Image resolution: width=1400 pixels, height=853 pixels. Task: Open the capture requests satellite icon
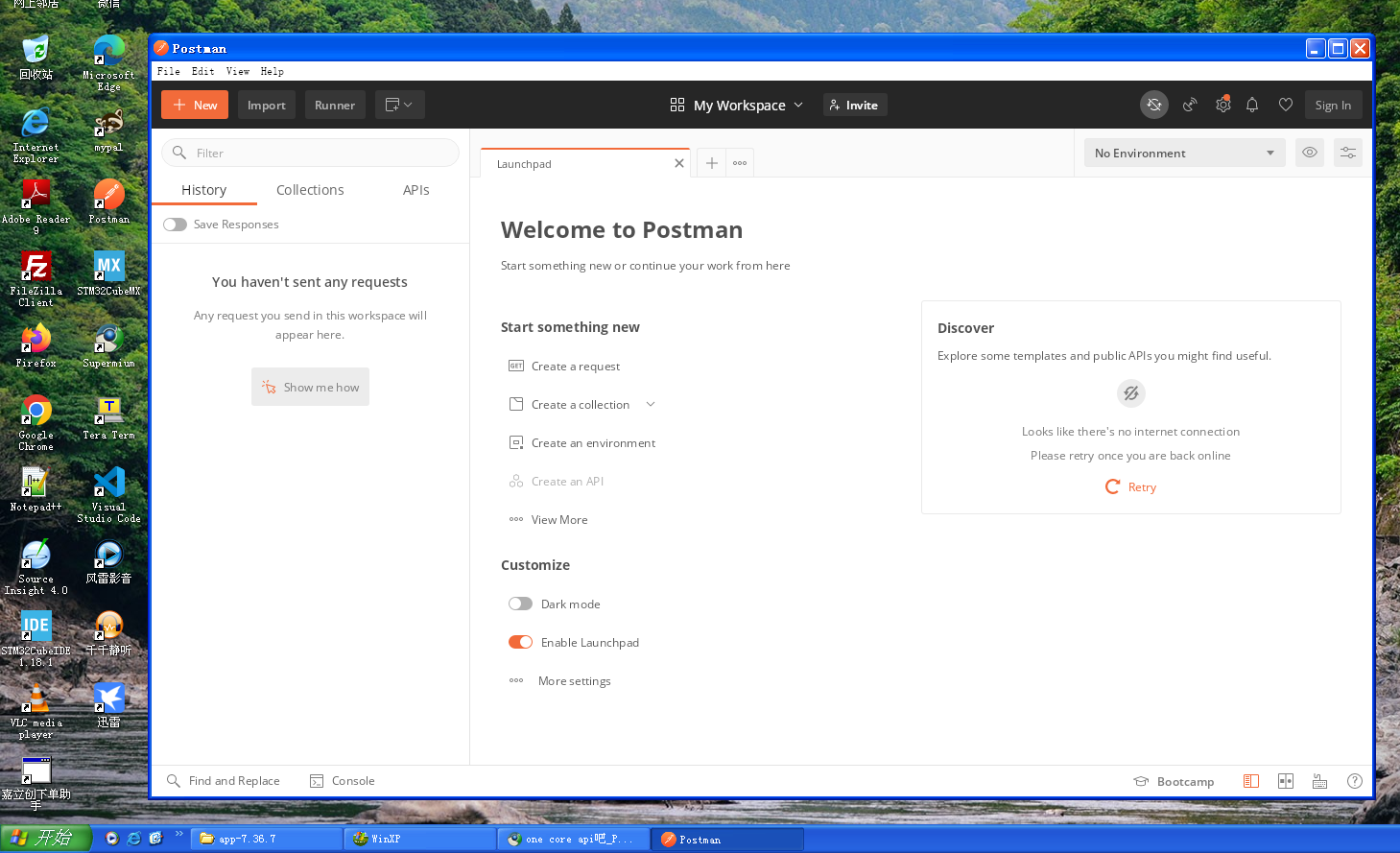click(1190, 105)
